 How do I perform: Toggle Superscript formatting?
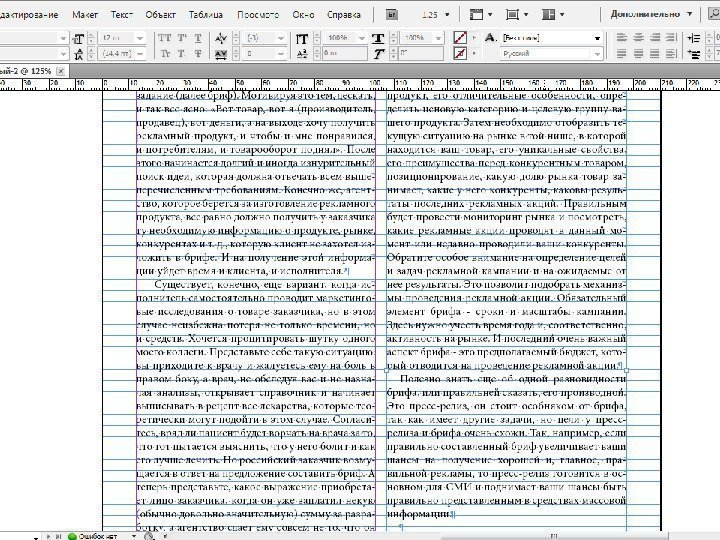coord(182,38)
